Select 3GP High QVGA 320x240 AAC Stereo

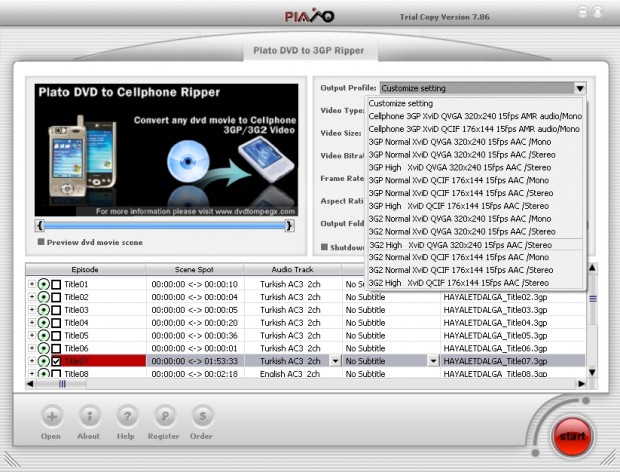[475, 168]
